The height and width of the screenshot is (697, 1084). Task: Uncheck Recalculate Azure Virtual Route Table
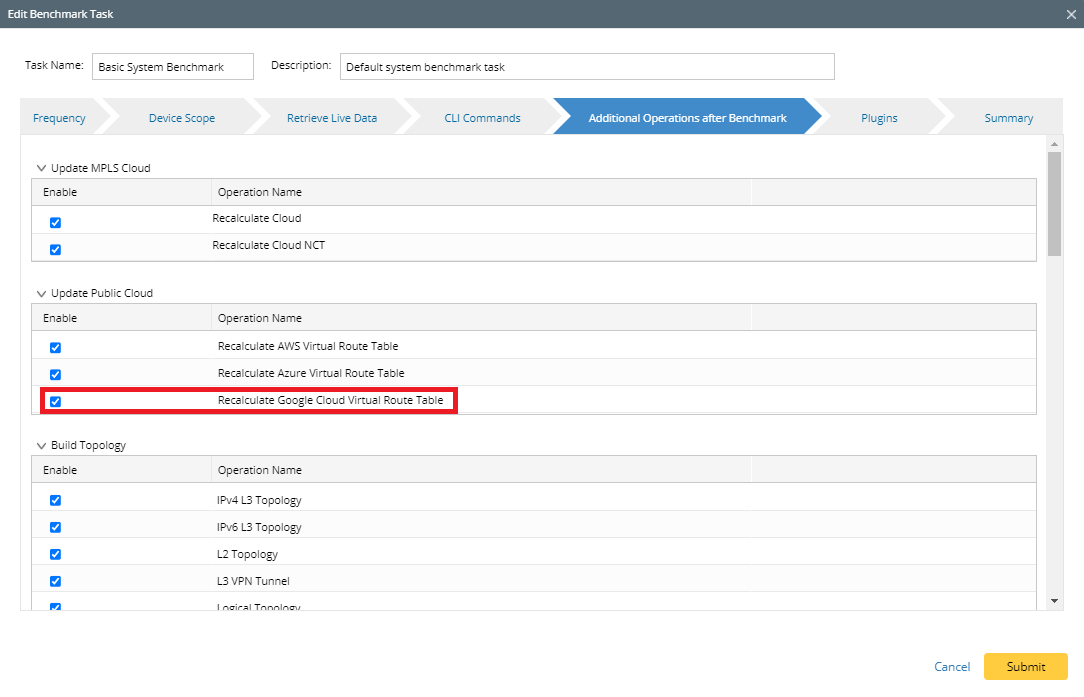pyautogui.click(x=56, y=375)
